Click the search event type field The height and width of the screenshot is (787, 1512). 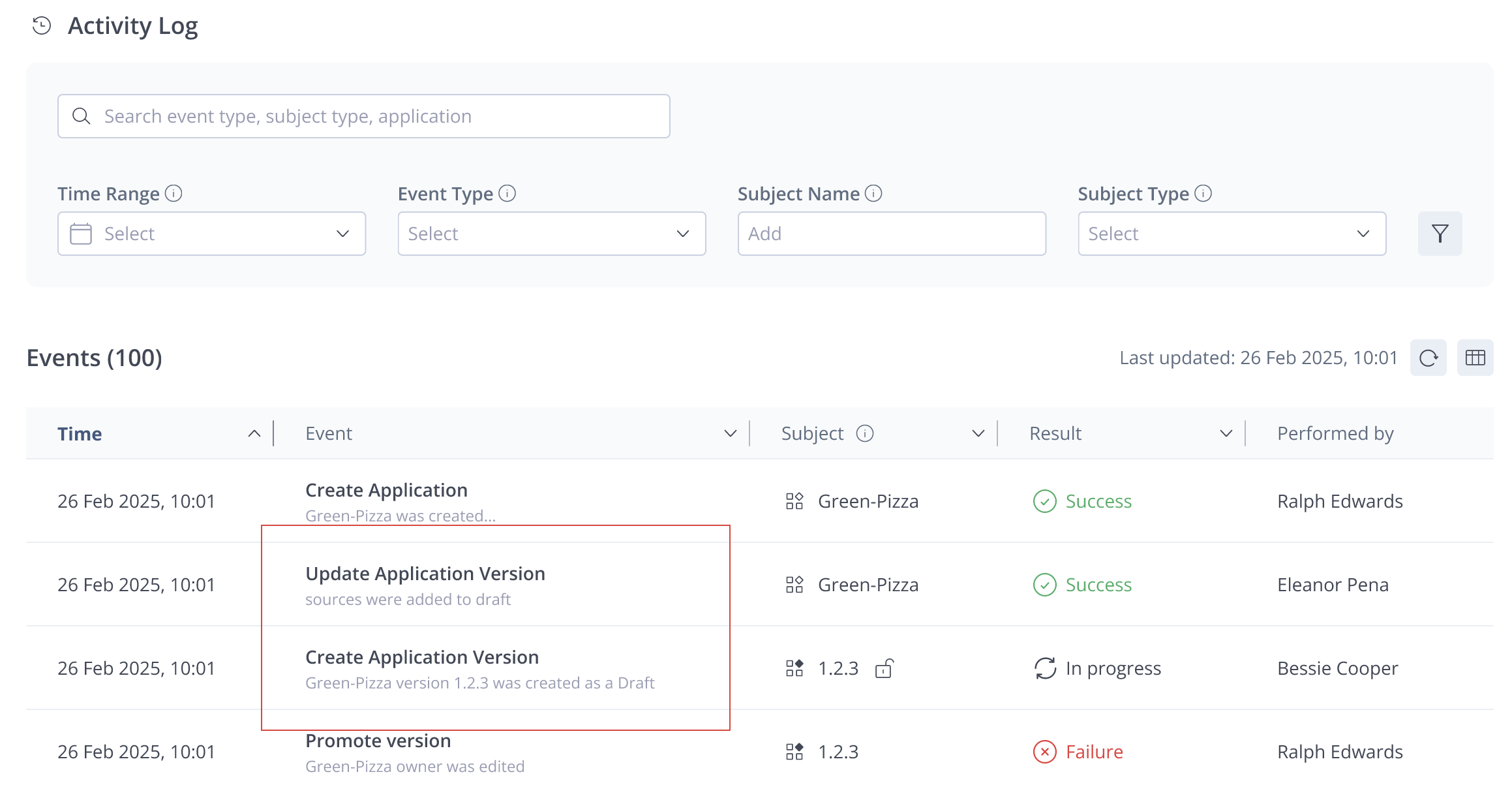coord(364,116)
